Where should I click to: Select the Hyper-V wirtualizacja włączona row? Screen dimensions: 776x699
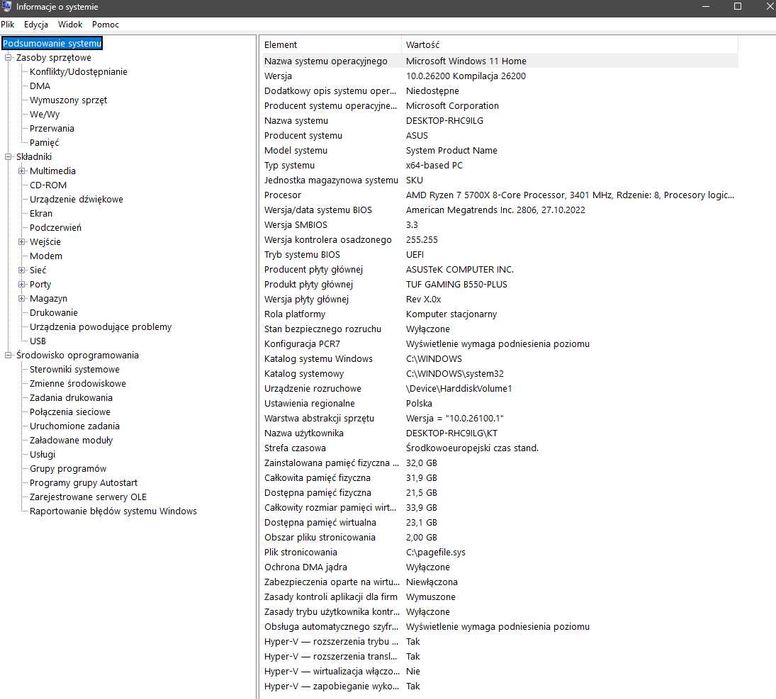(499, 671)
